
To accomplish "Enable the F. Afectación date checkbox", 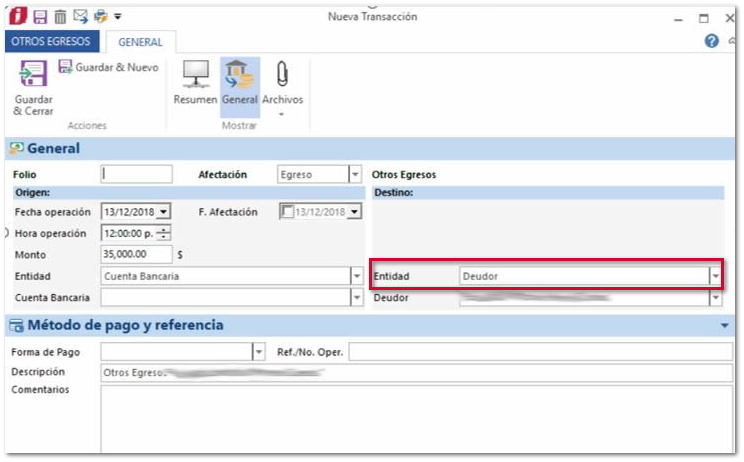I will [288, 212].
